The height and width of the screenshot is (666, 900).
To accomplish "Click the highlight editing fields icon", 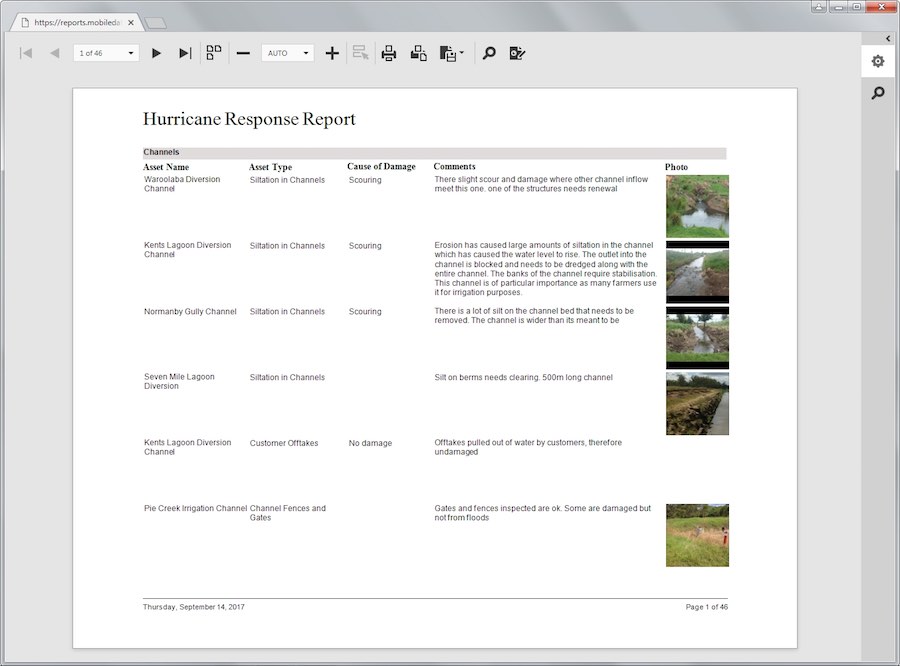I will click(x=360, y=53).
